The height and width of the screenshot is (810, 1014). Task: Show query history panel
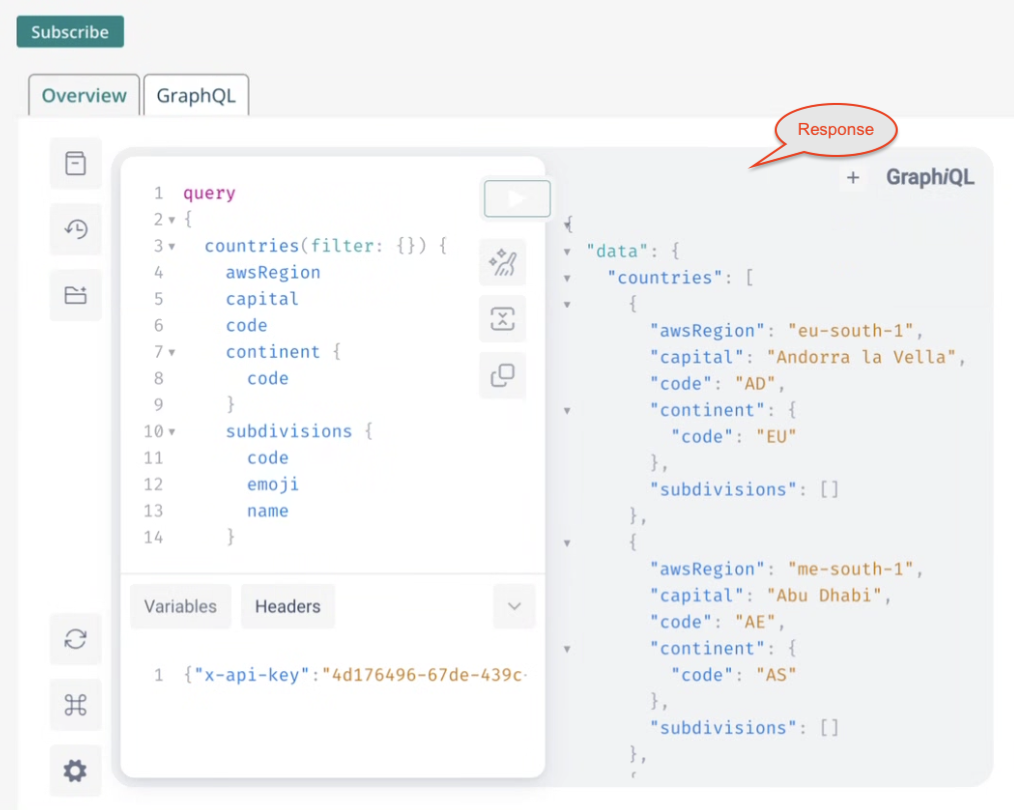click(x=76, y=229)
